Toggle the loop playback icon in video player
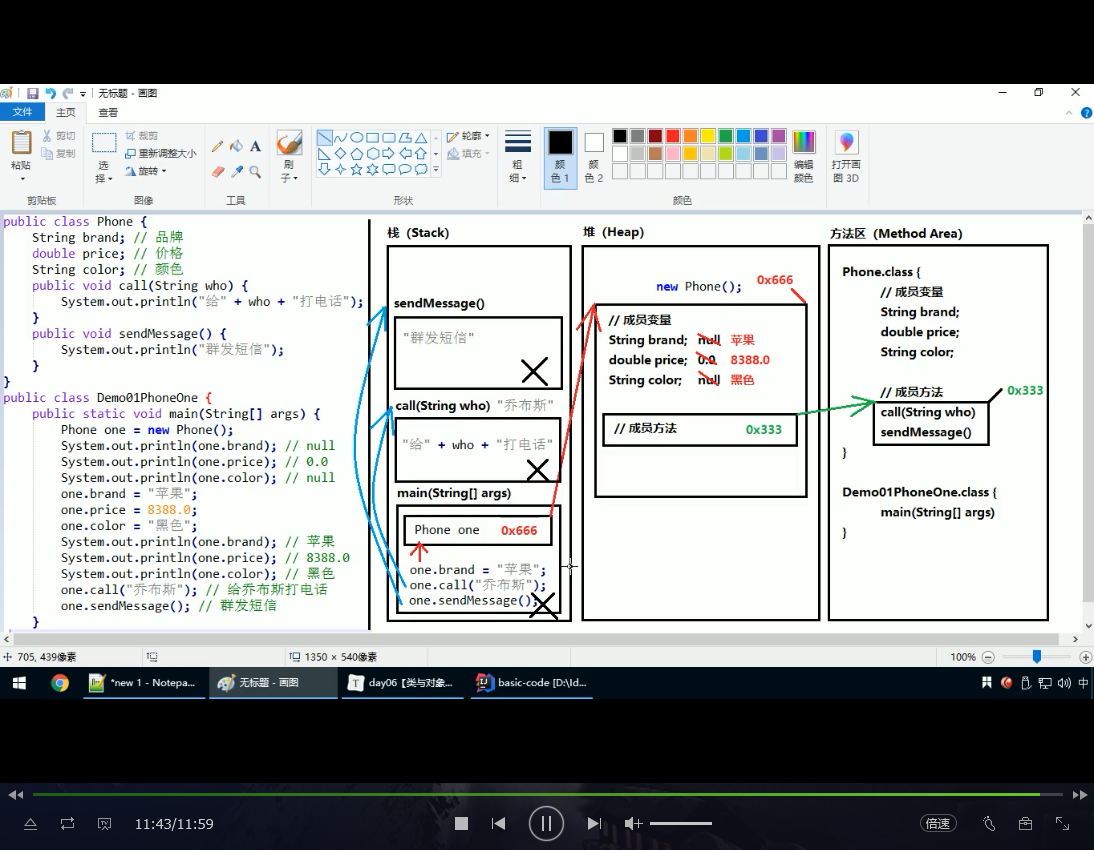 coord(67,824)
